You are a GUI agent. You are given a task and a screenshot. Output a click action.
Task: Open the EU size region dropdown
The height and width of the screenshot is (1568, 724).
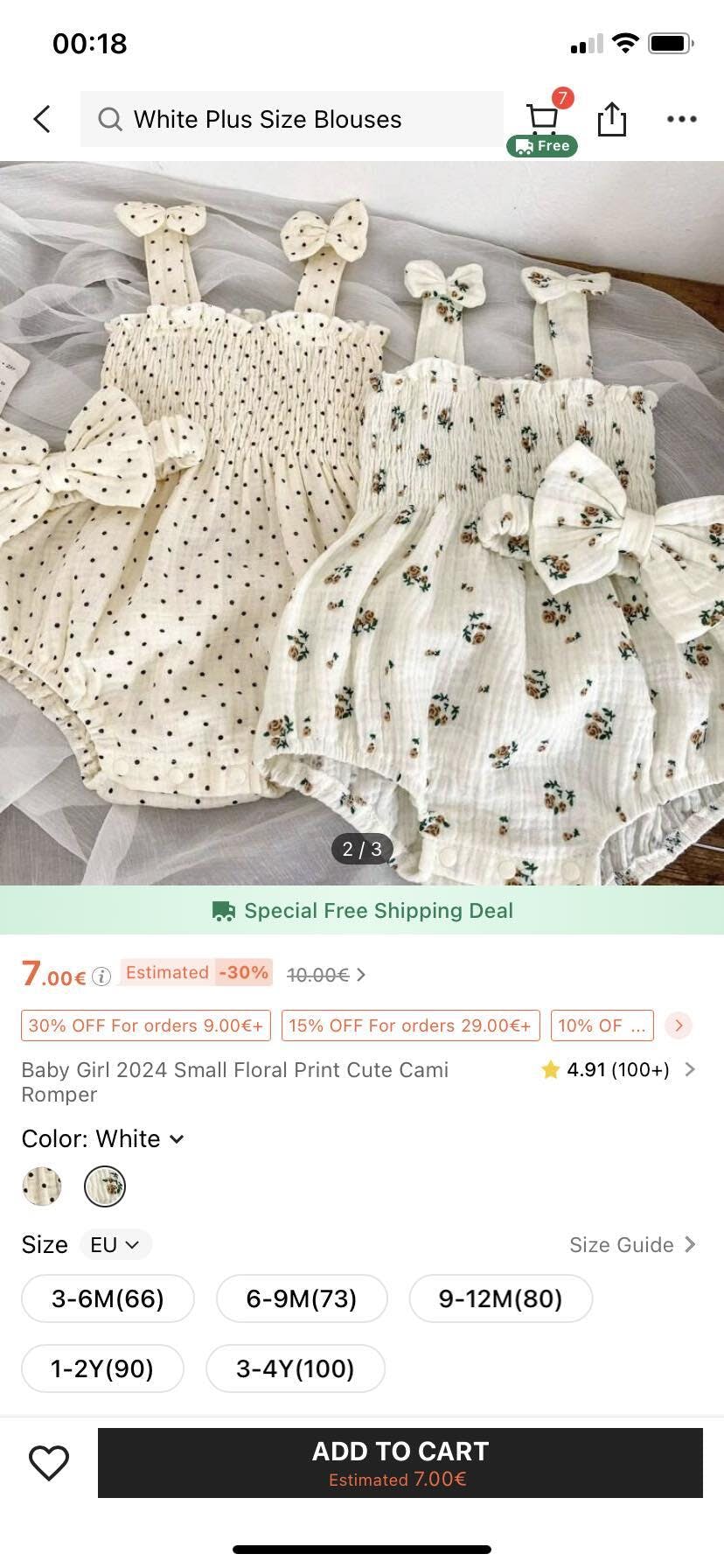115,1244
